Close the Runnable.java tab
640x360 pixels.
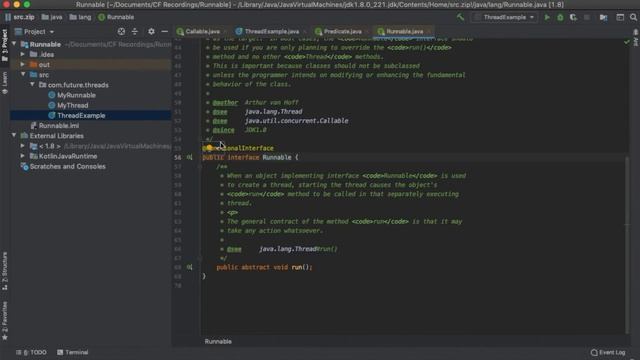click(429, 31)
